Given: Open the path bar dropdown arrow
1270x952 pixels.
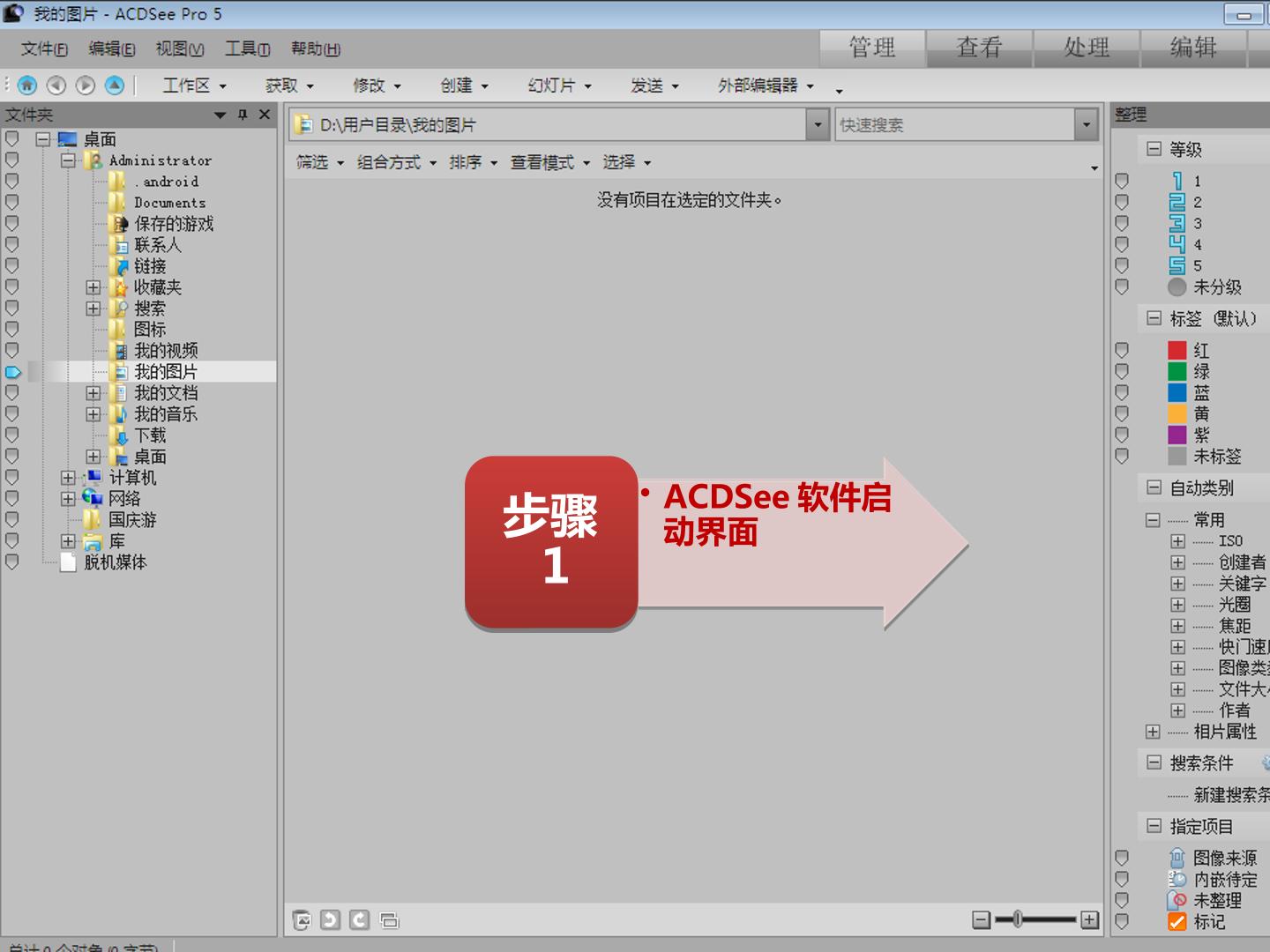Looking at the screenshot, I should click(818, 125).
